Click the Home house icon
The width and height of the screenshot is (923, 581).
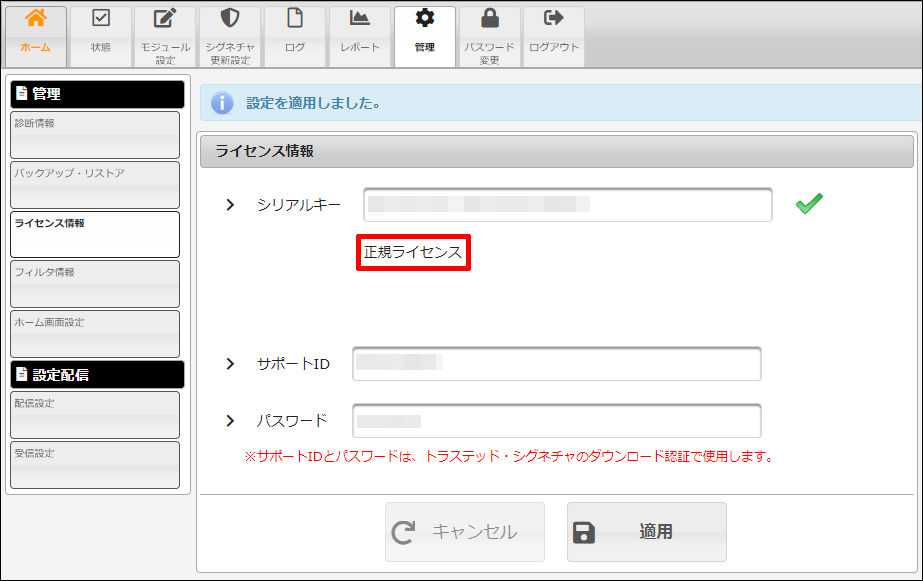[36, 18]
